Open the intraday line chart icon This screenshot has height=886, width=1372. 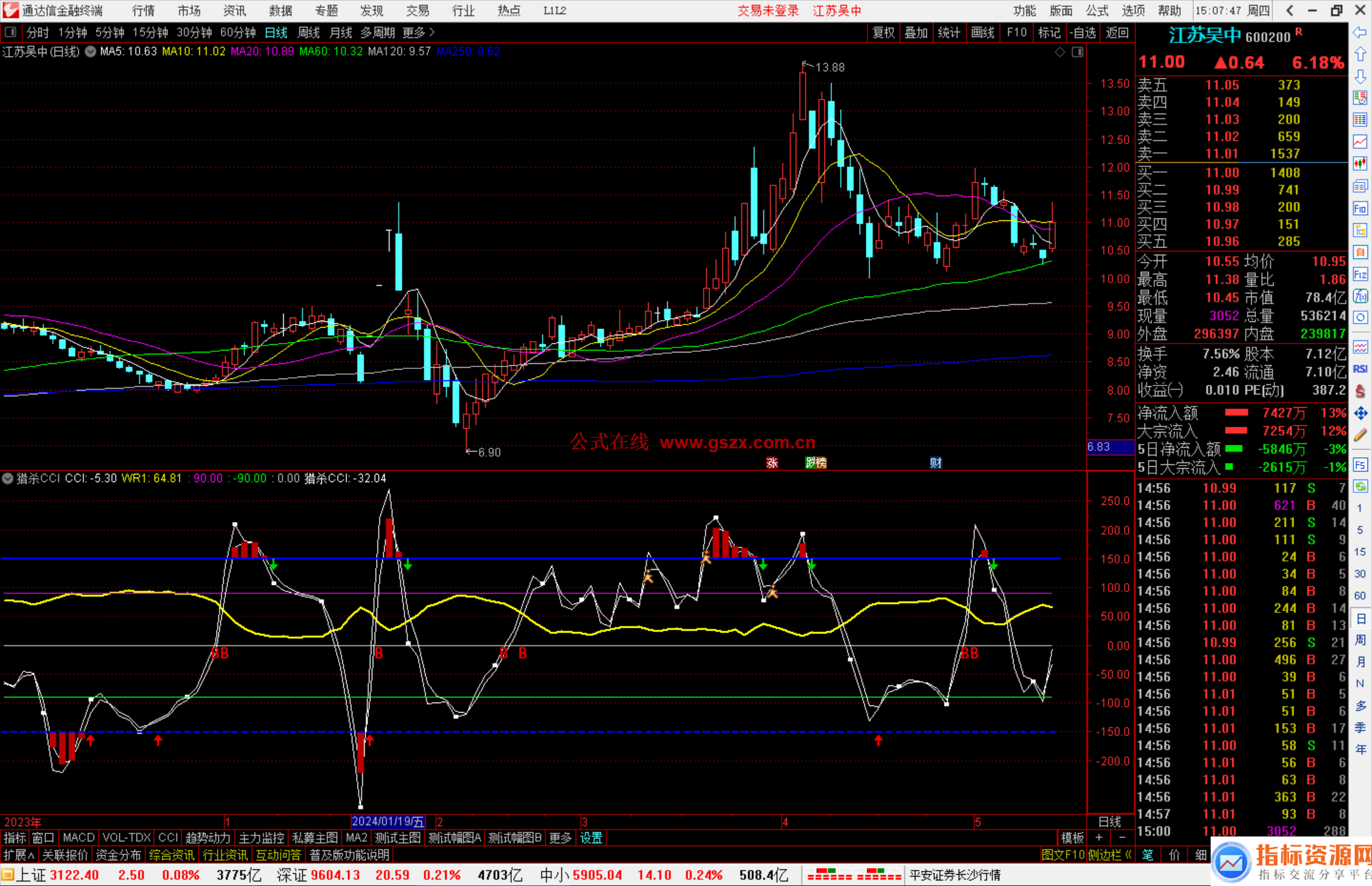[x=1360, y=142]
